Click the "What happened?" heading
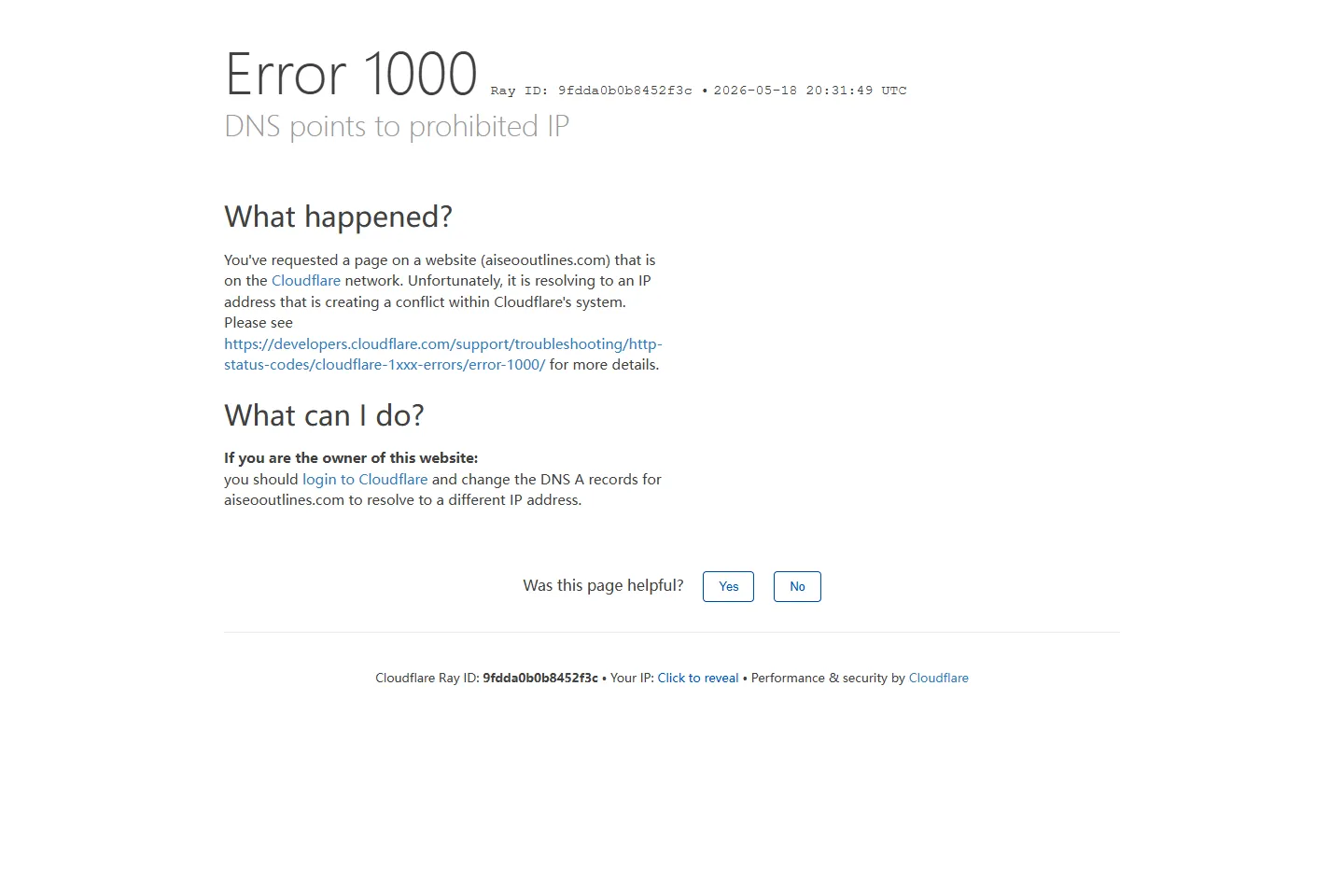The height and width of the screenshot is (896, 1344). (x=338, y=217)
